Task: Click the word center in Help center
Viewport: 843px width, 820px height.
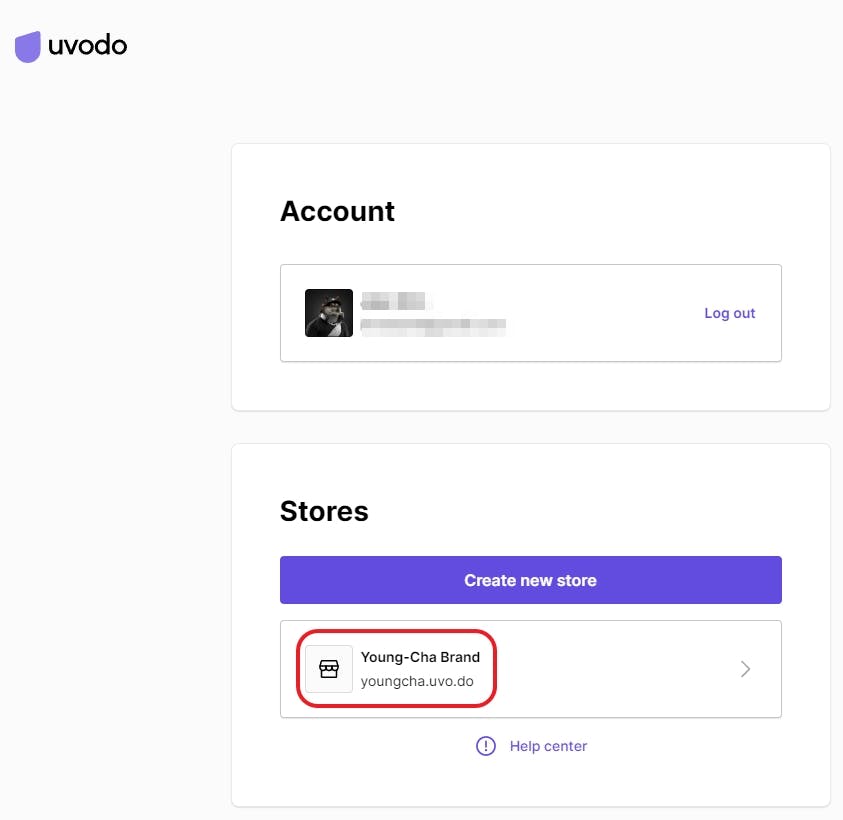Action: point(565,746)
